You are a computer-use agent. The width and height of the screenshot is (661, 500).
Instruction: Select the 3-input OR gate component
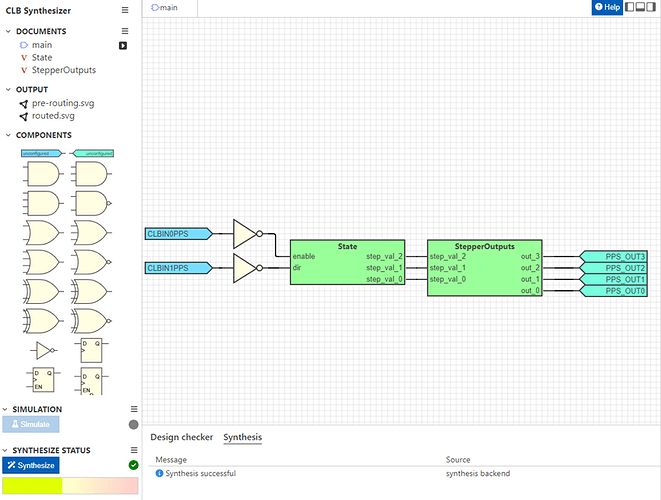[90, 233]
